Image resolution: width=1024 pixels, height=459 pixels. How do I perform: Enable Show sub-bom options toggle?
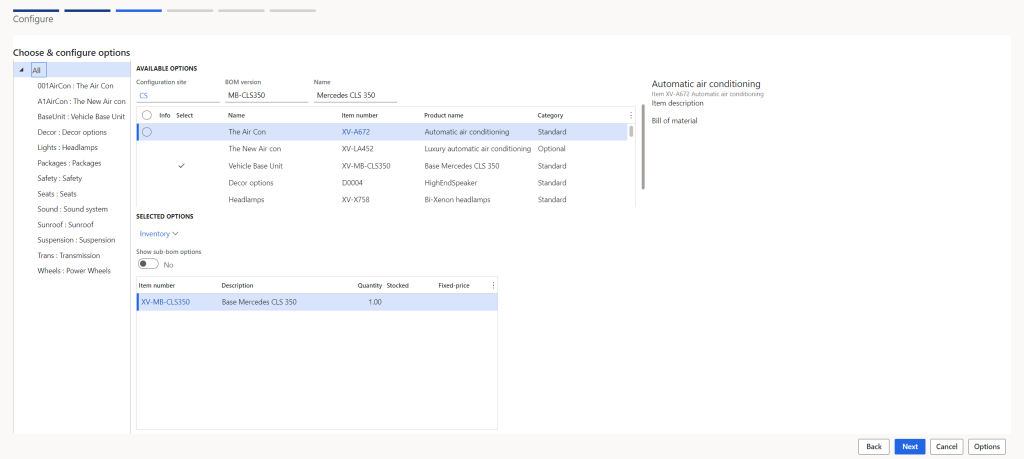(x=148, y=265)
